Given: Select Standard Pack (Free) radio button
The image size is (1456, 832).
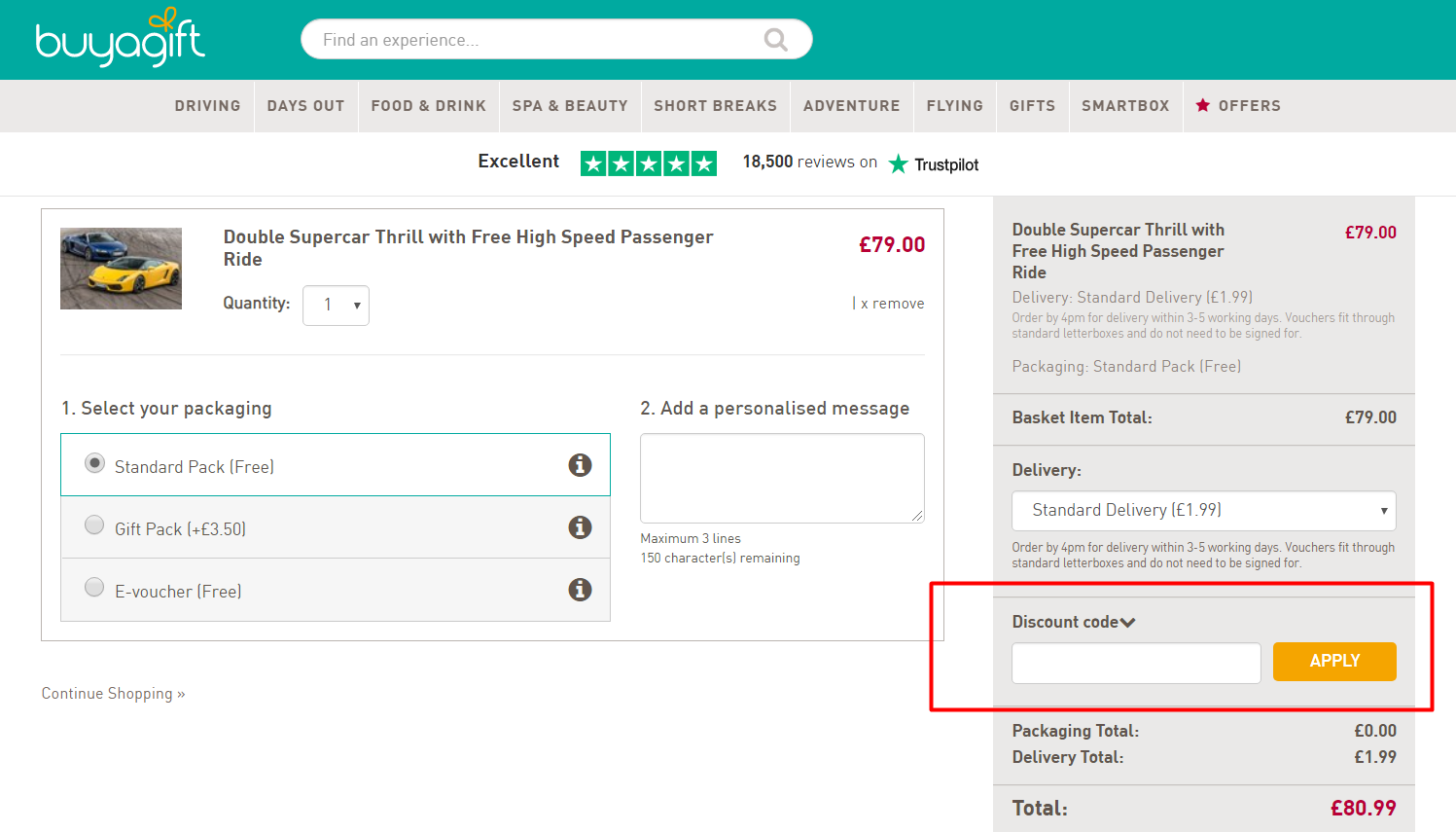Looking at the screenshot, I should click(94, 463).
